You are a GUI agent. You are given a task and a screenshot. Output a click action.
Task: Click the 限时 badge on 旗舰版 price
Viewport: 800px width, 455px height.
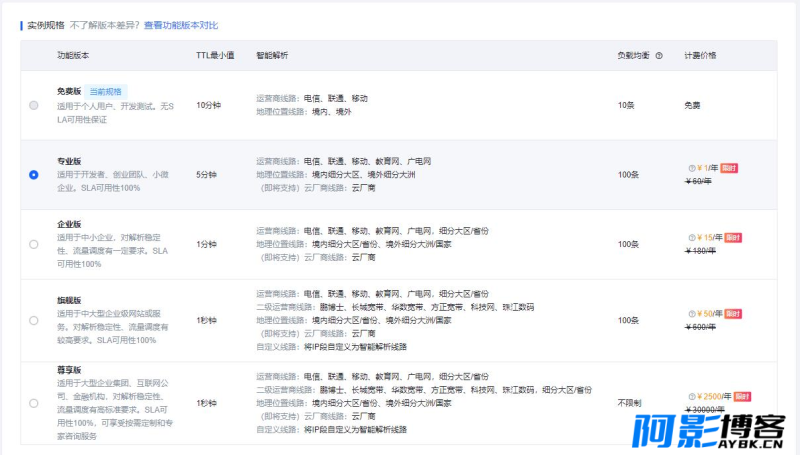coord(733,314)
